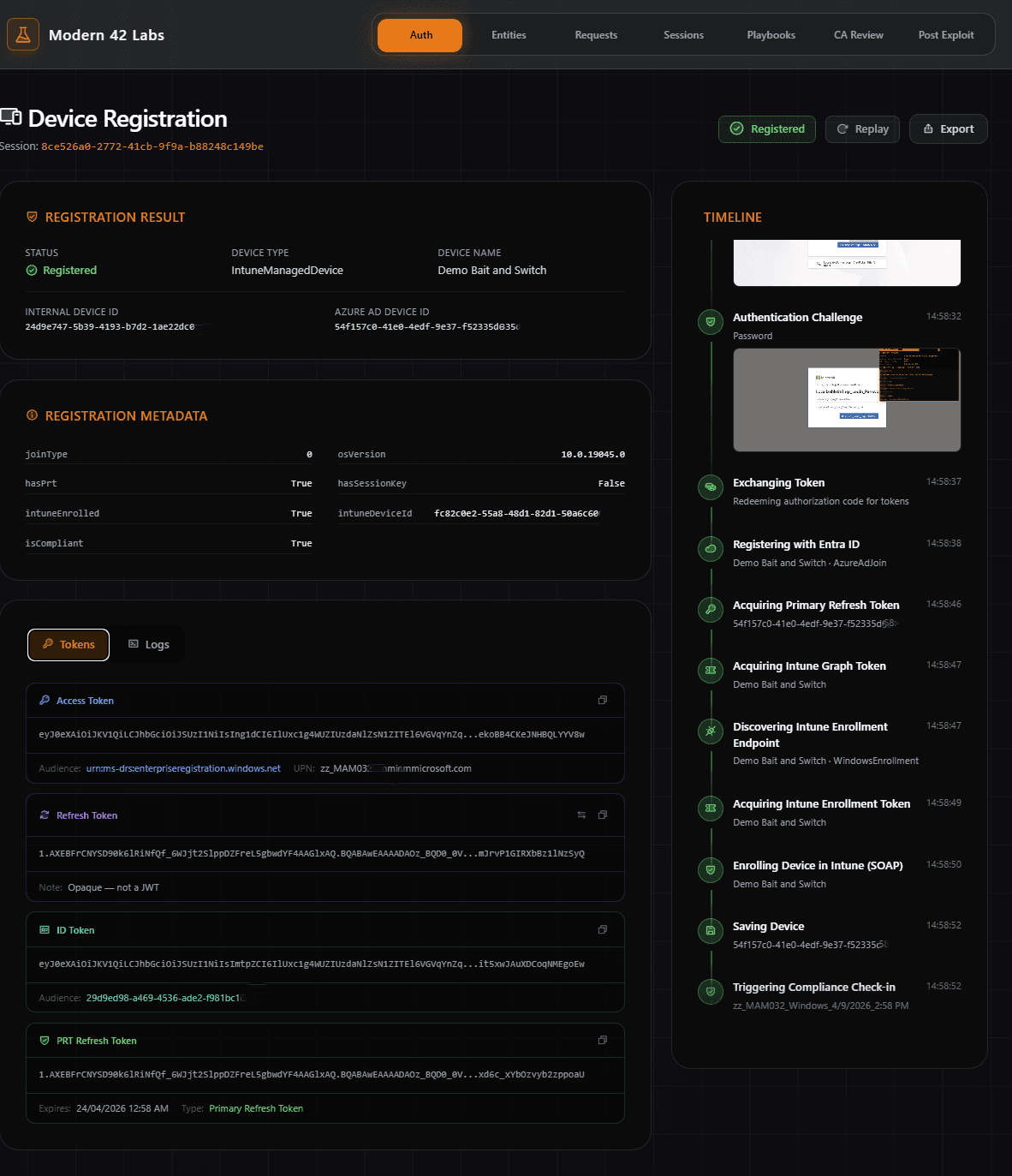
Task: Click the enterpriseregistration audience URL
Action: pyautogui.click(x=183, y=768)
